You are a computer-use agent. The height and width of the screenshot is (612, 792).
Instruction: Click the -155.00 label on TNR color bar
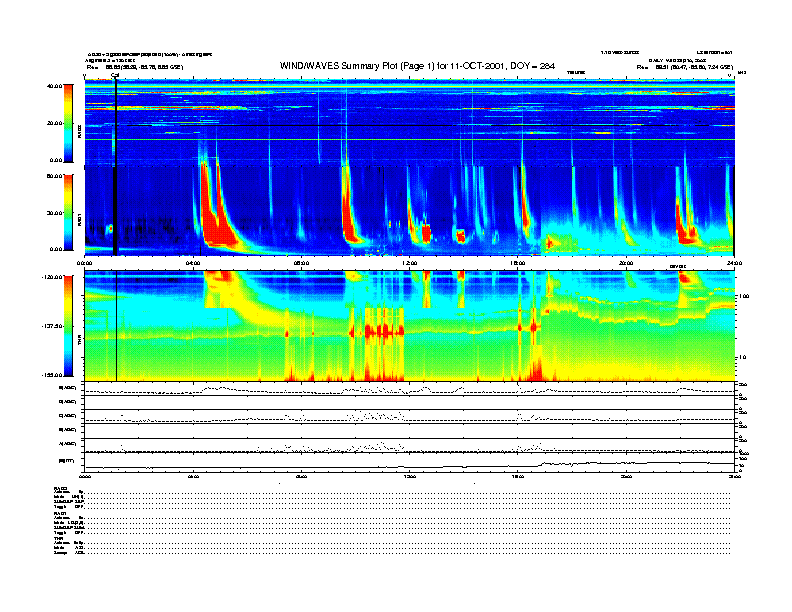(53, 375)
